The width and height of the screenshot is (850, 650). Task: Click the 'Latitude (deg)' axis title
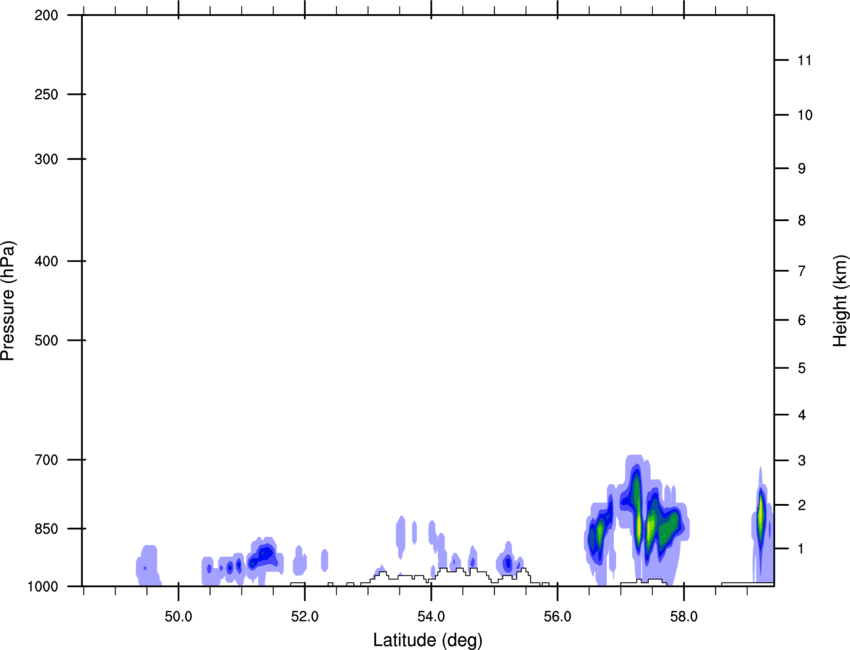point(427,640)
